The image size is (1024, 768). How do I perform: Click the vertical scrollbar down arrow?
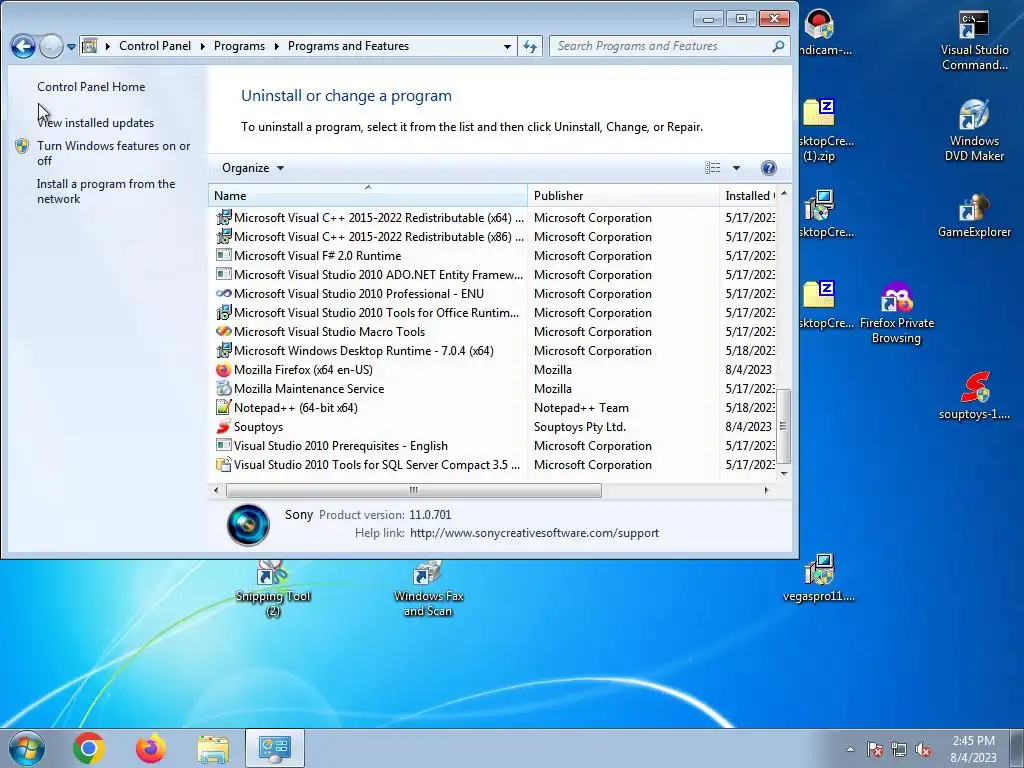click(784, 473)
